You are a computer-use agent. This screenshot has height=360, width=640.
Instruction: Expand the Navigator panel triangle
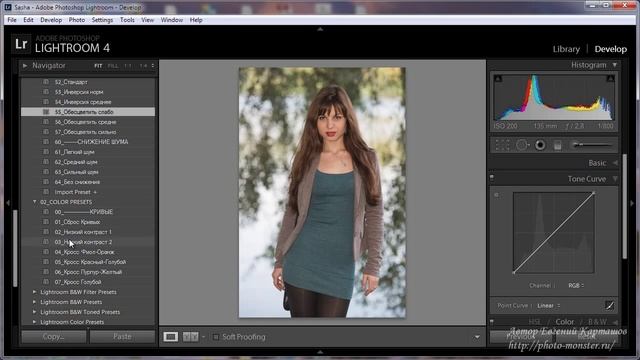[25, 65]
